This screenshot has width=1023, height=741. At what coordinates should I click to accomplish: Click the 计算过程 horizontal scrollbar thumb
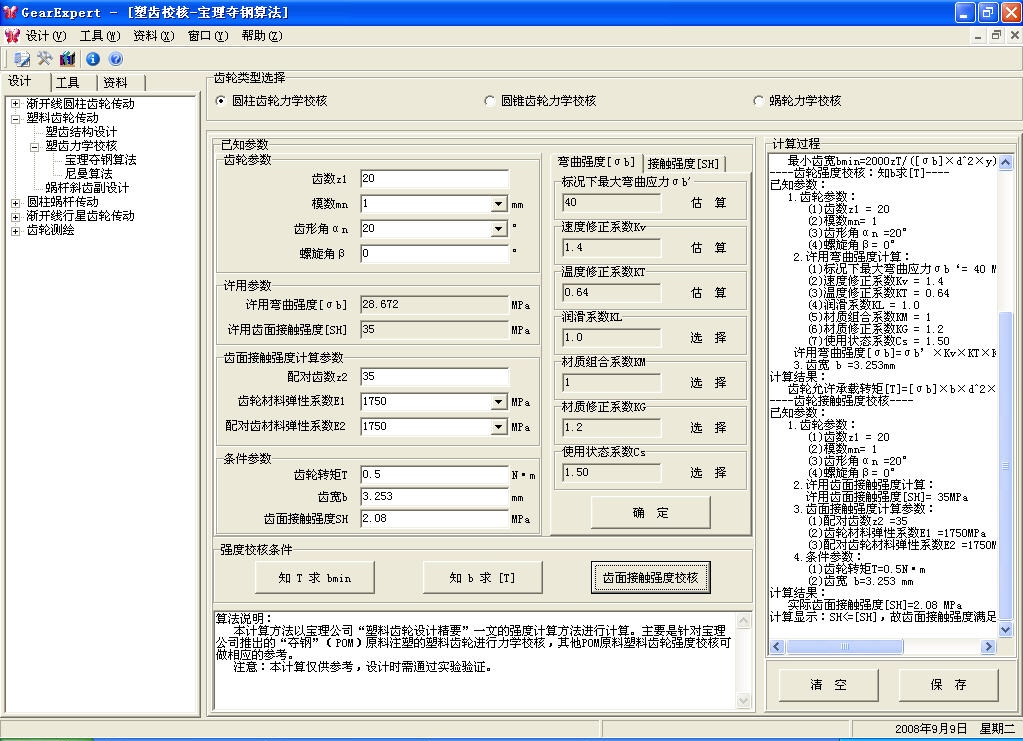(844, 646)
